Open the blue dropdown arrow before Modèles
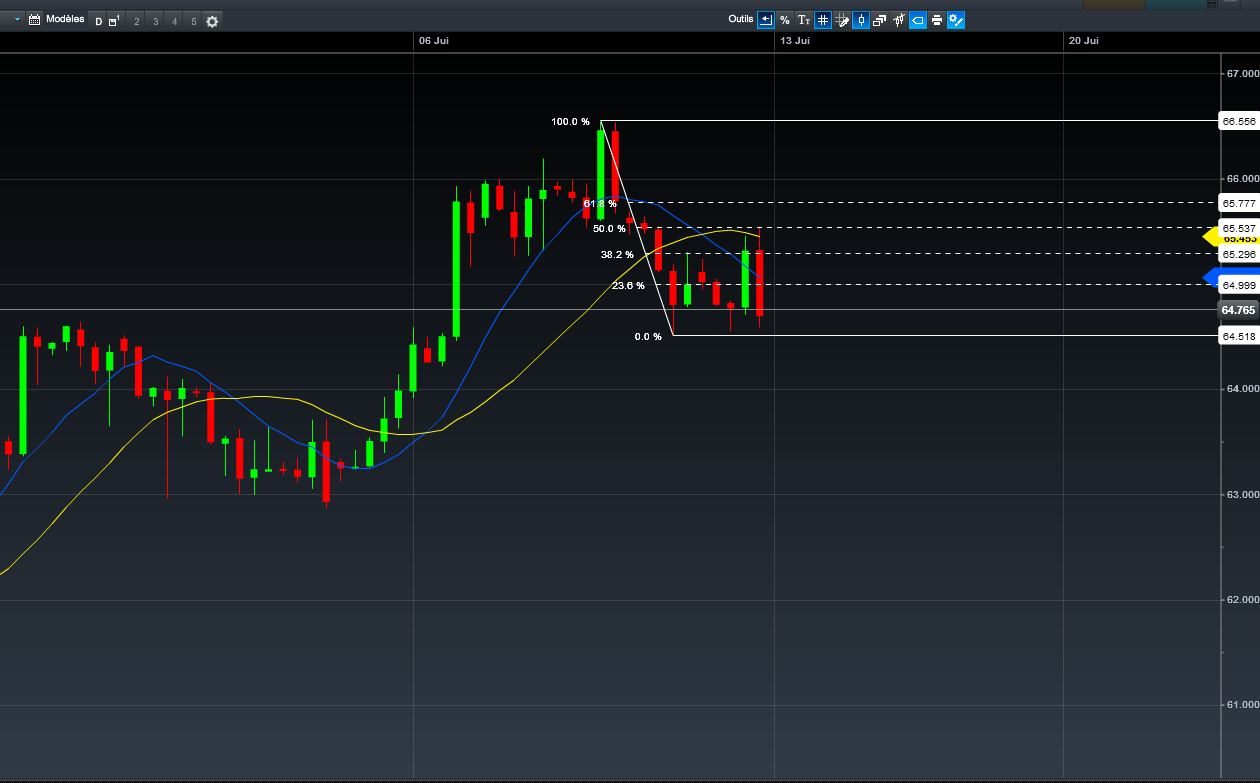The width and height of the screenshot is (1260, 783). [x=17, y=20]
